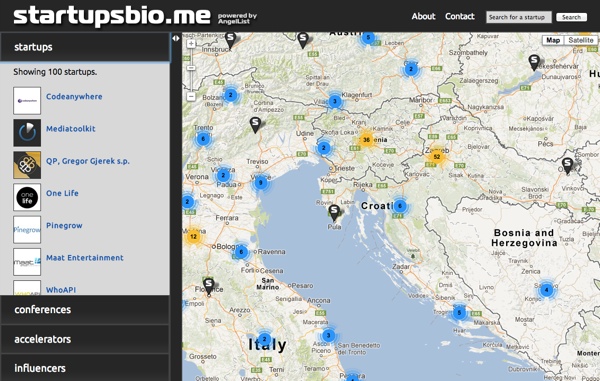
Task: Click the S pin near Innsbruck
Action: coord(231,40)
